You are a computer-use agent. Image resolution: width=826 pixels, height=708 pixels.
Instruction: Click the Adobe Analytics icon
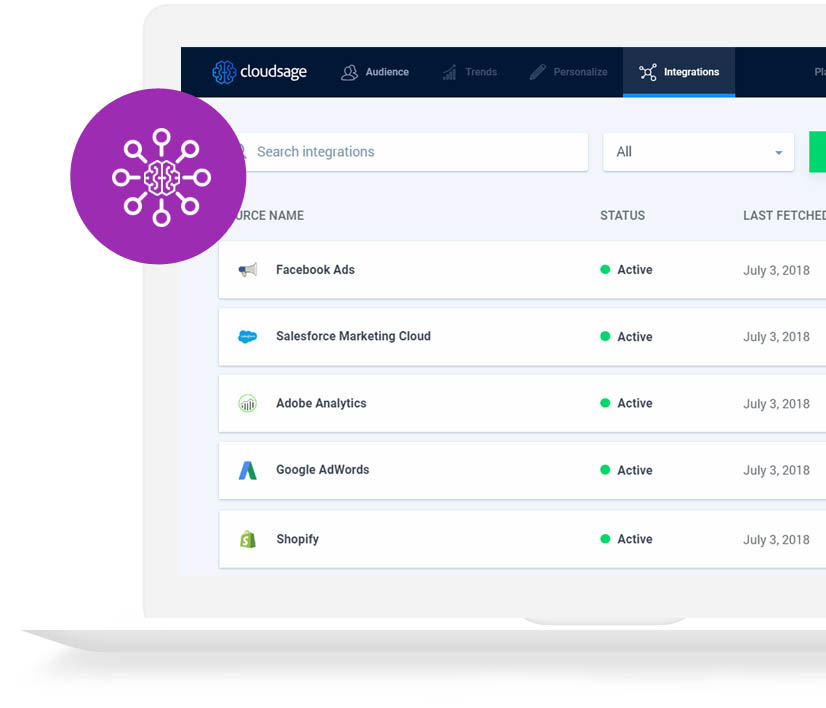247,404
